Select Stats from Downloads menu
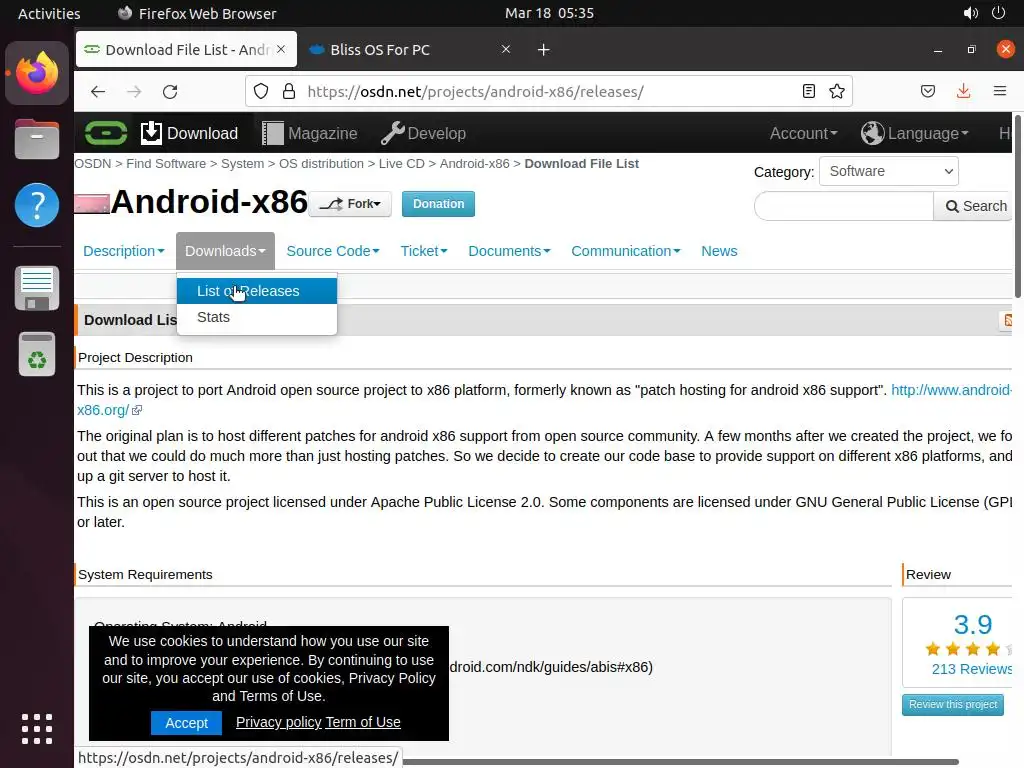The height and width of the screenshot is (768, 1024). click(x=257, y=317)
